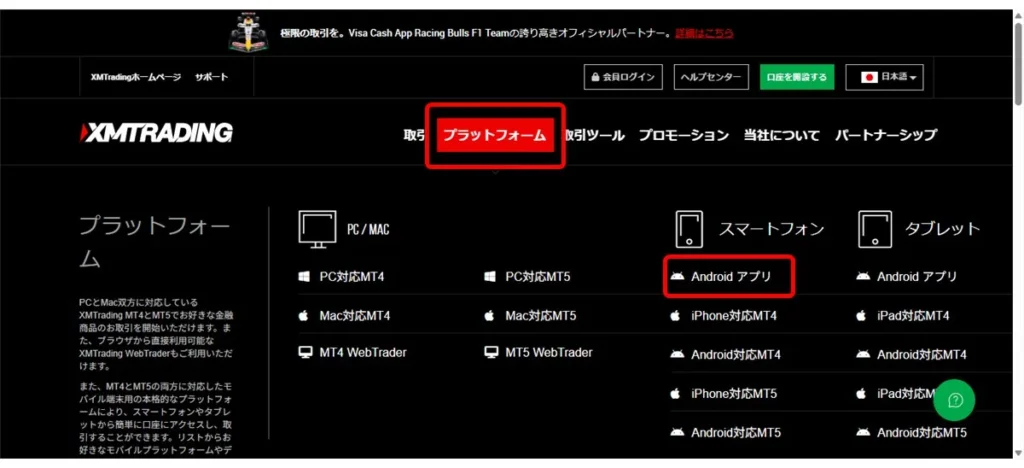The height and width of the screenshot is (468, 1024).
Task: Click the monitor icon beside MT4 WebTrader
Action: [x=304, y=352]
